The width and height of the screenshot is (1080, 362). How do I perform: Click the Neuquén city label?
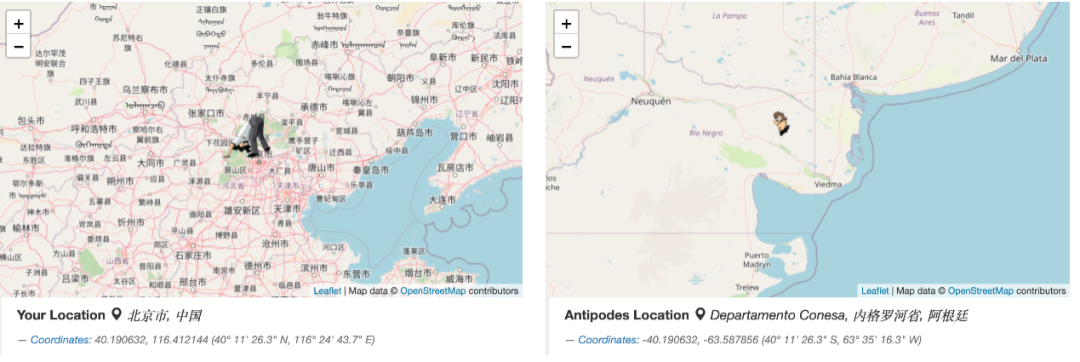[650, 100]
